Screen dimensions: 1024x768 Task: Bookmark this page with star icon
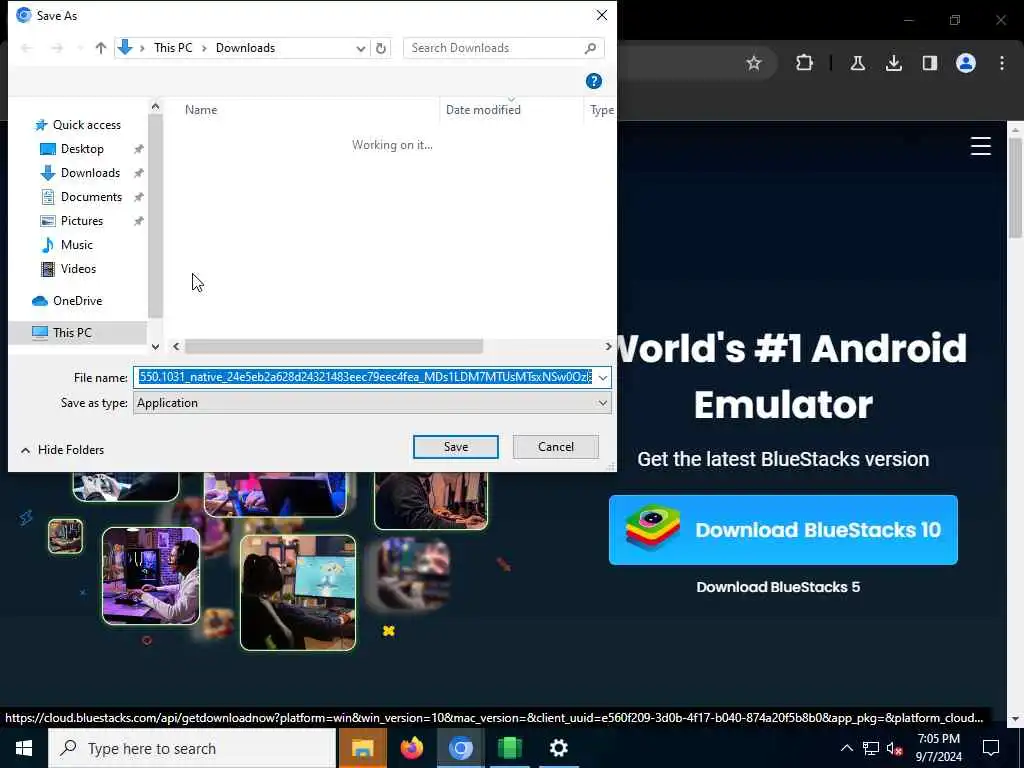click(x=754, y=63)
